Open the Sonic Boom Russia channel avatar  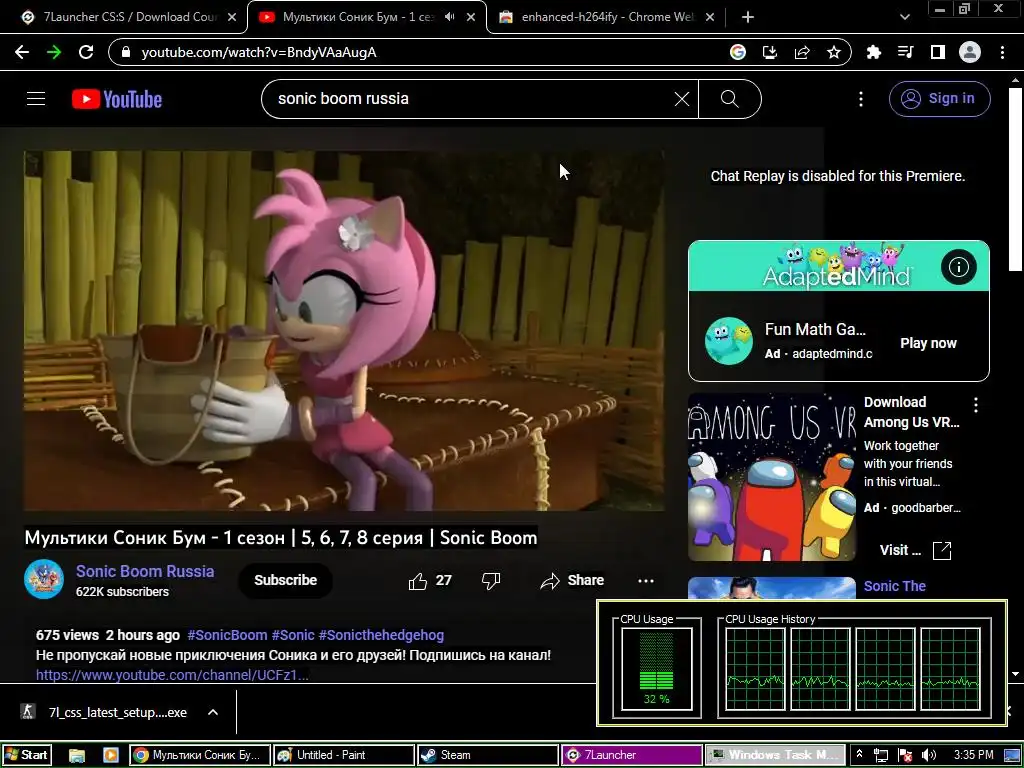pos(44,579)
